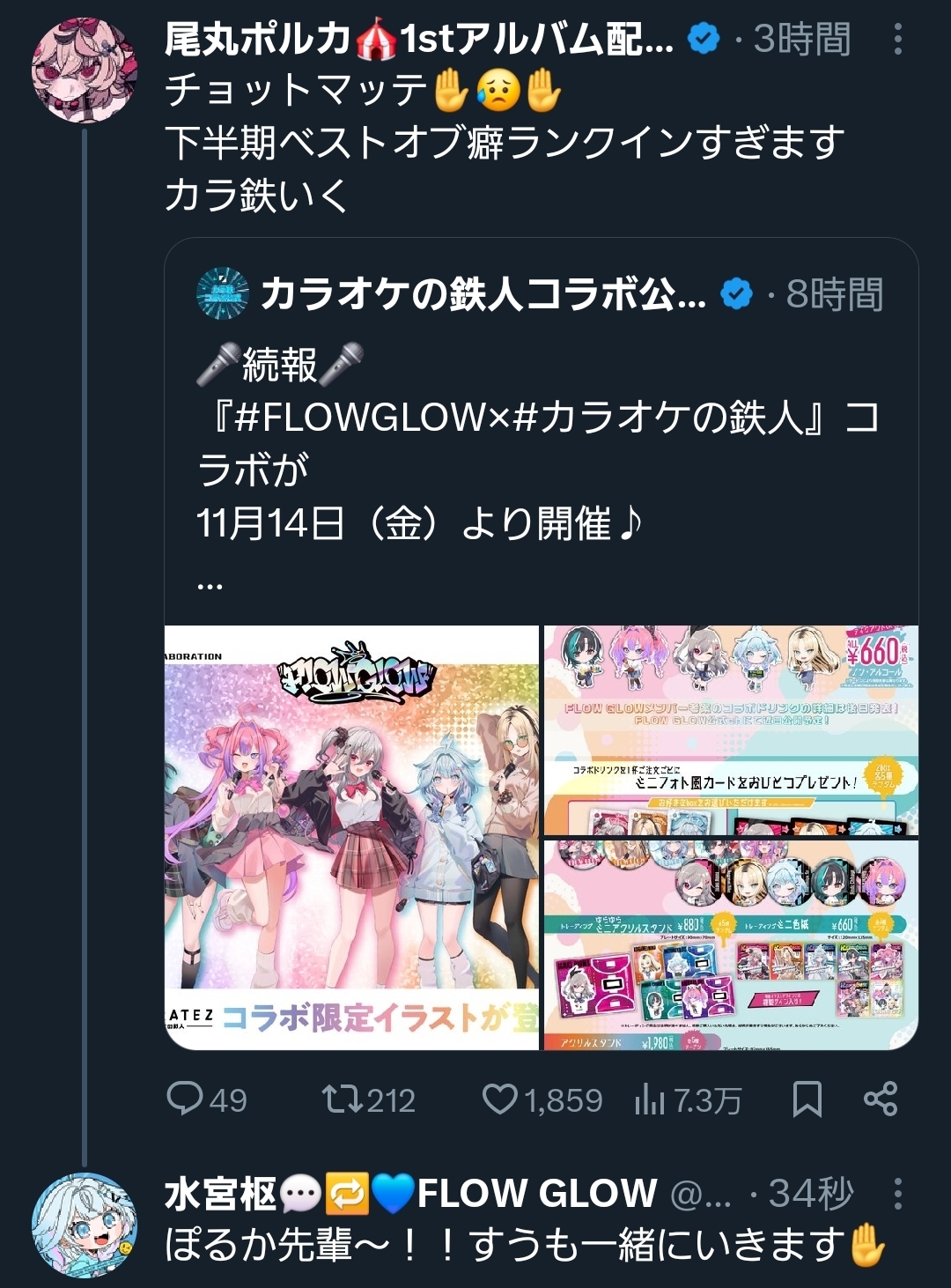Open the カラオケの鉄人コラボ account avatar
Image resolution: width=951 pixels, height=1288 pixels.
(x=223, y=293)
